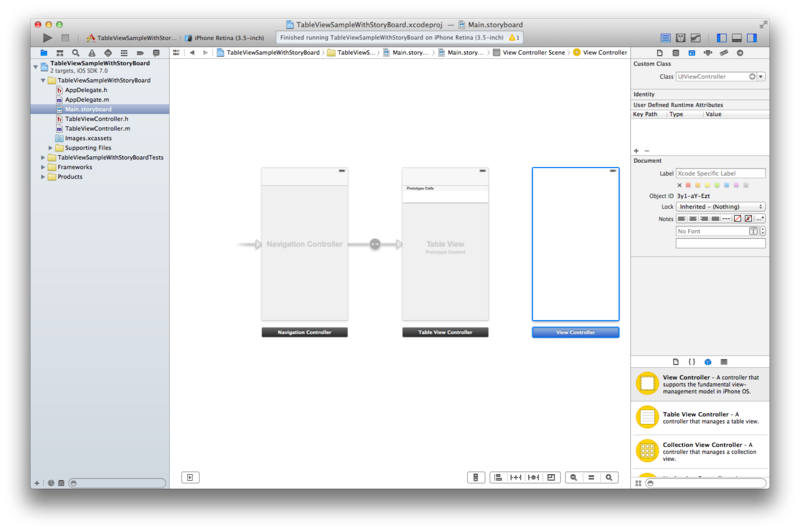Pick the blue label color swatch
Viewport: 800px width, 531px height.
tap(727, 185)
